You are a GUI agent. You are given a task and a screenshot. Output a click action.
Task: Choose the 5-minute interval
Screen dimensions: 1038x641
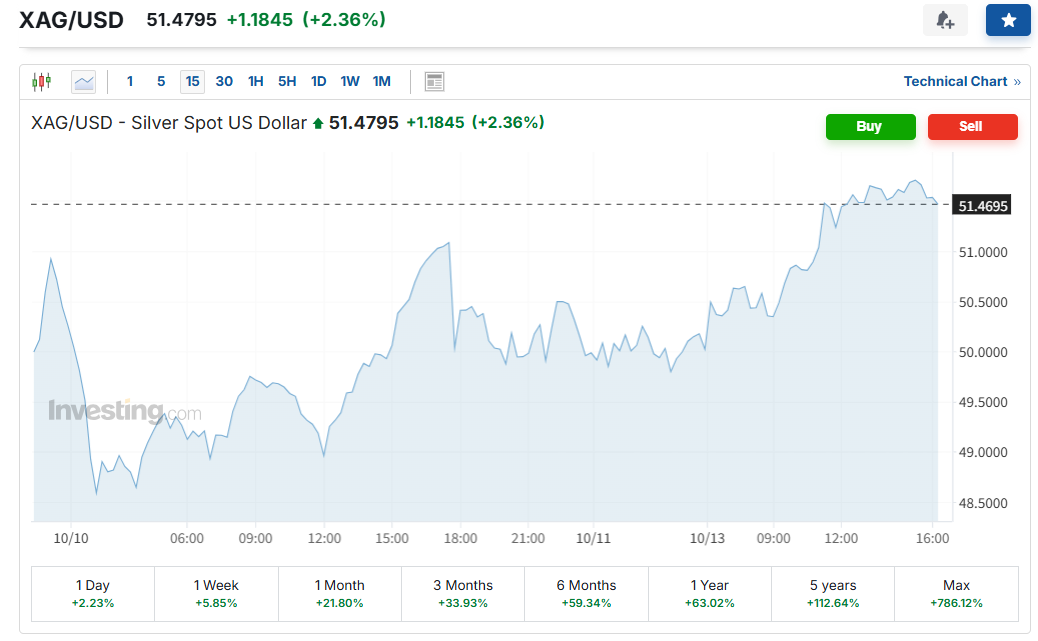[161, 82]
